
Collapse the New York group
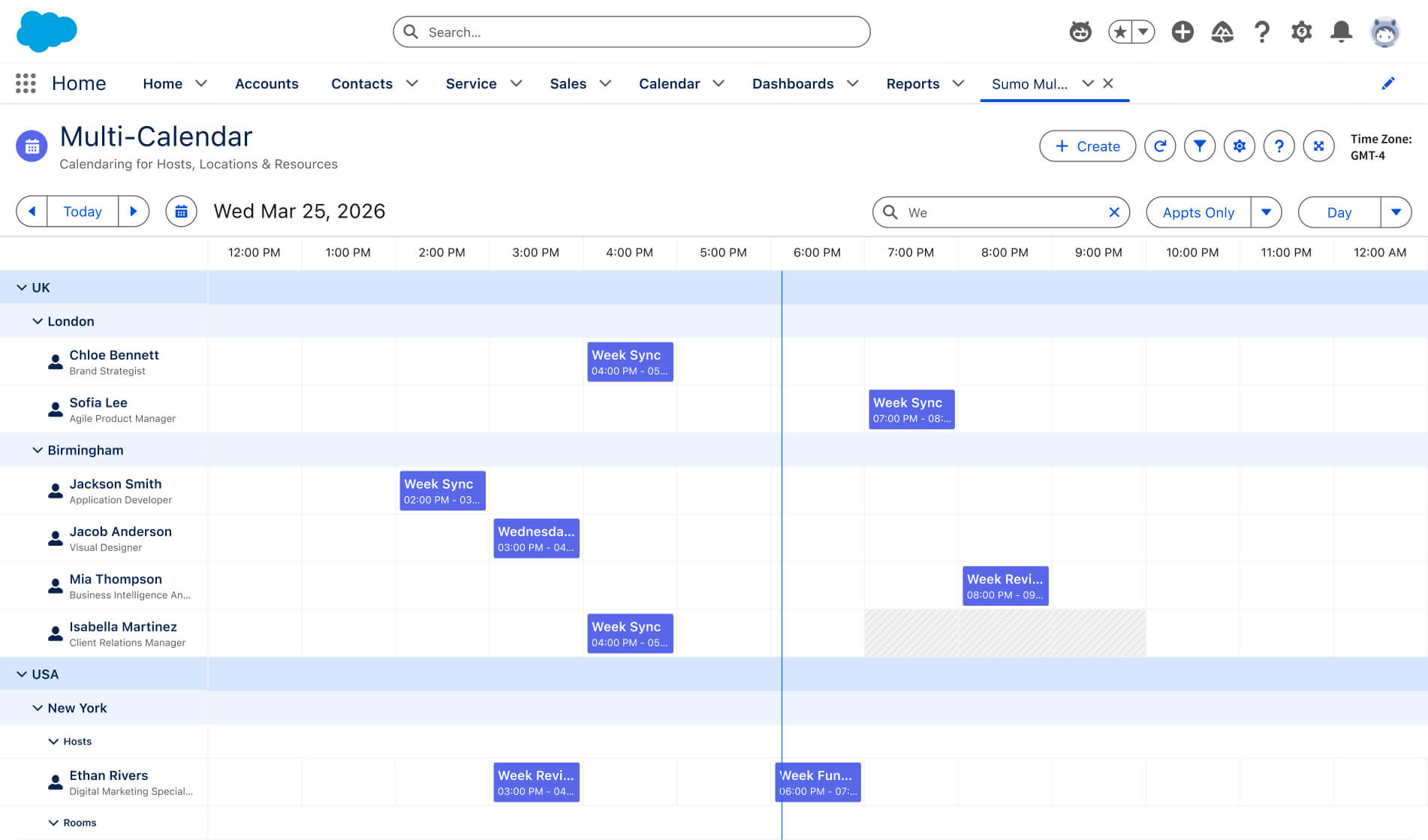tap(38, 708)
